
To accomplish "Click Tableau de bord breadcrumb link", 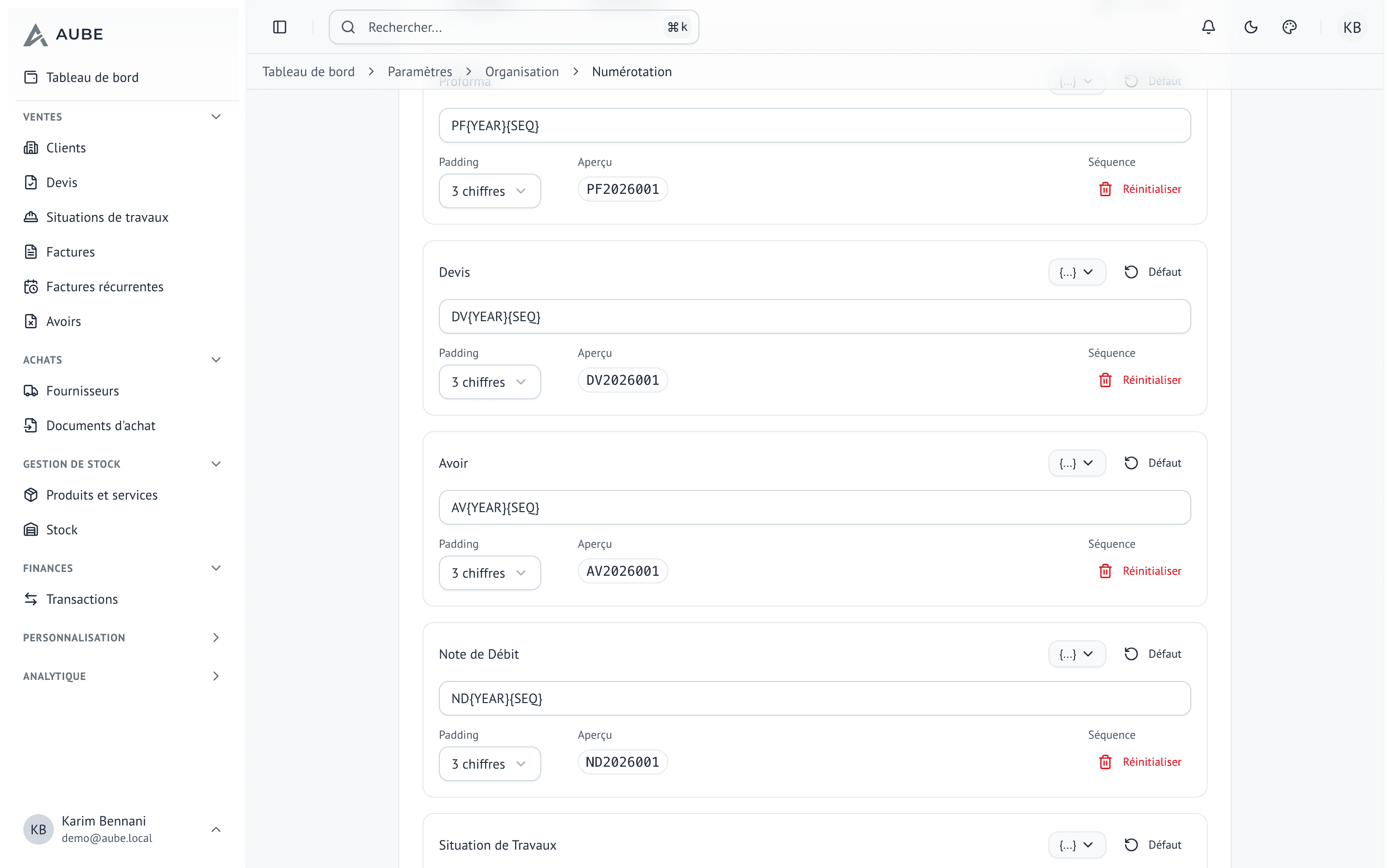I will pyautogui.click(x=309, y=72).
